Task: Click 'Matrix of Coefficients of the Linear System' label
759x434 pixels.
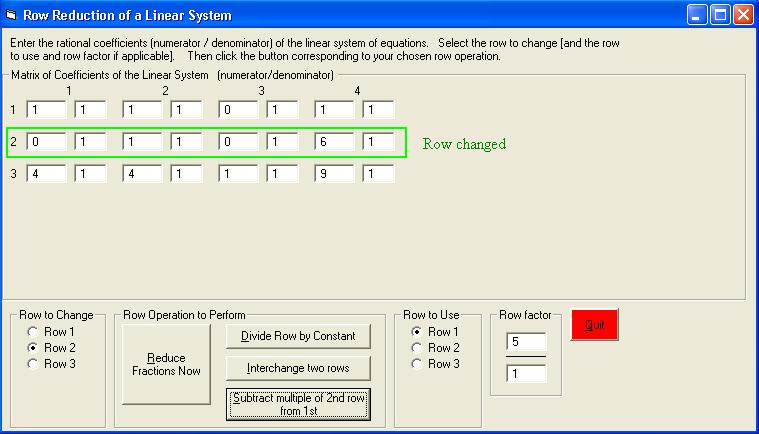Action: click(109, 75)
